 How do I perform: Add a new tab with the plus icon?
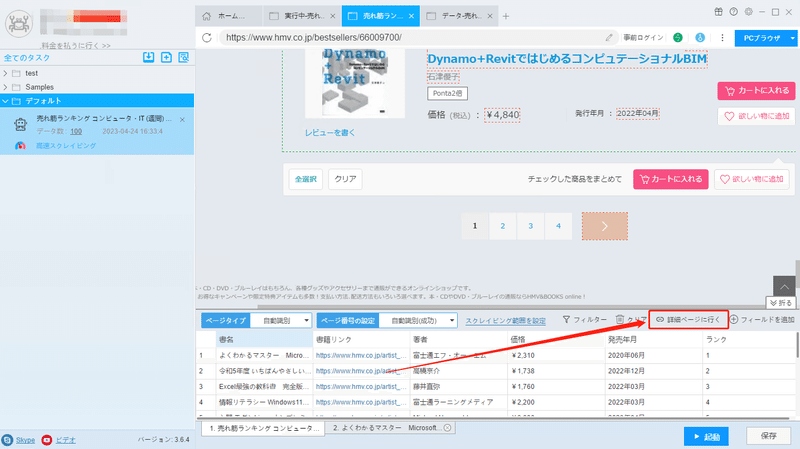coord(506,16)
